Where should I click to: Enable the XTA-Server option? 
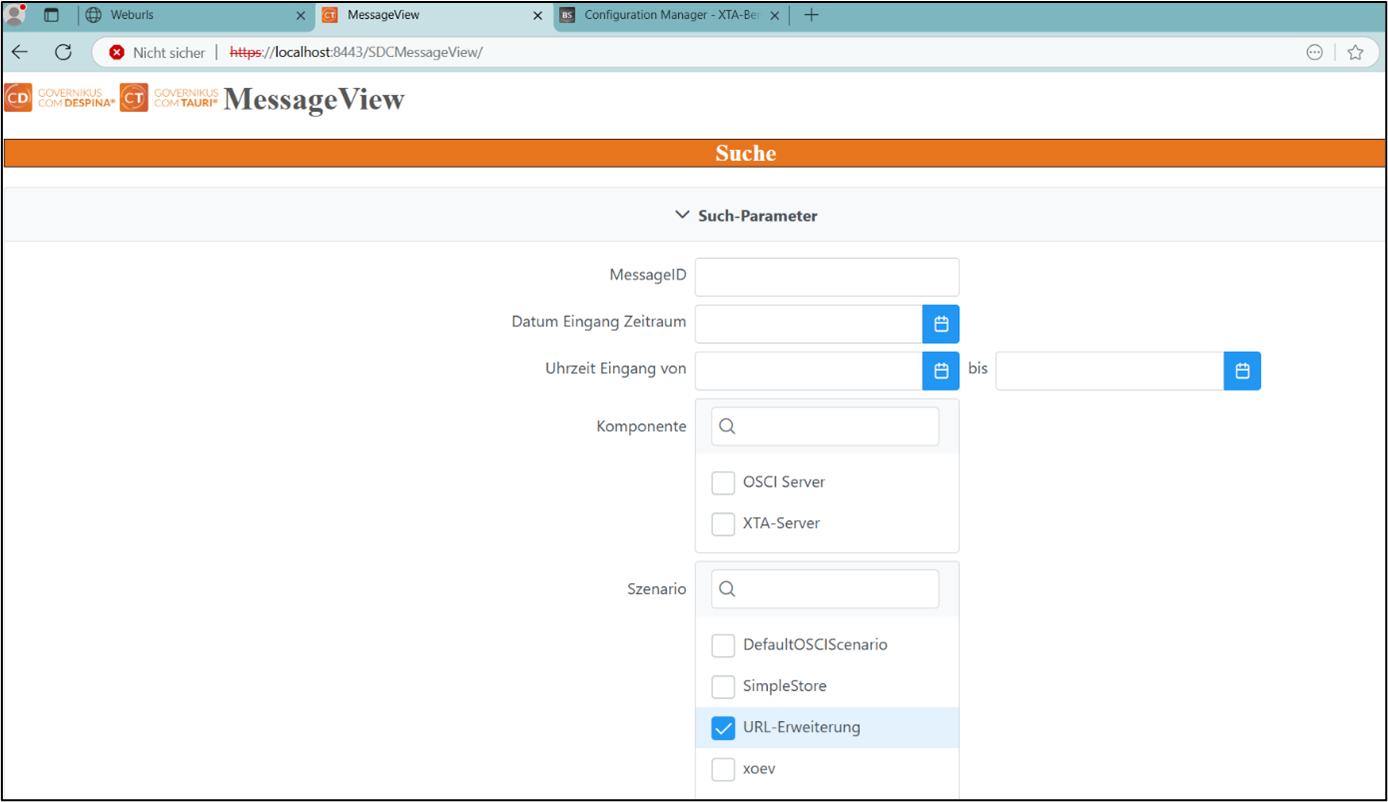(723, 524)
